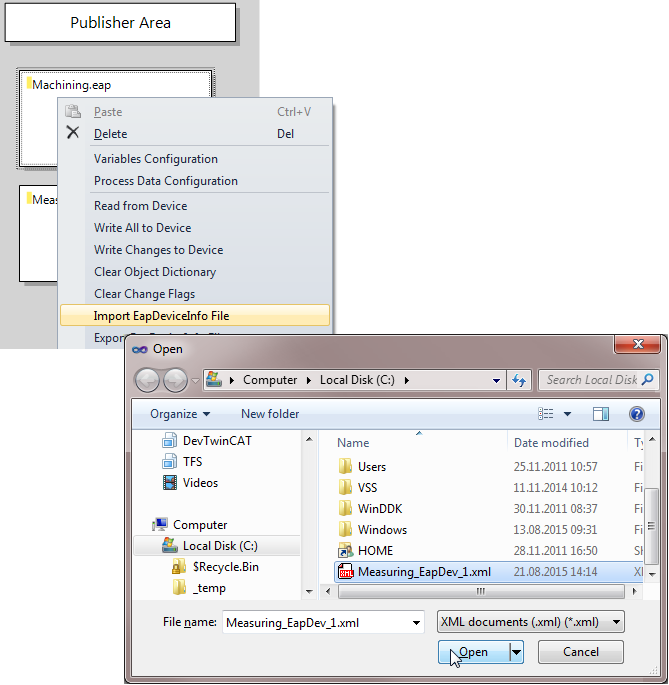Choose Delete from the context menu
Image resolution: width=669 pixels, height=685 pixels.
click(195, 134)
